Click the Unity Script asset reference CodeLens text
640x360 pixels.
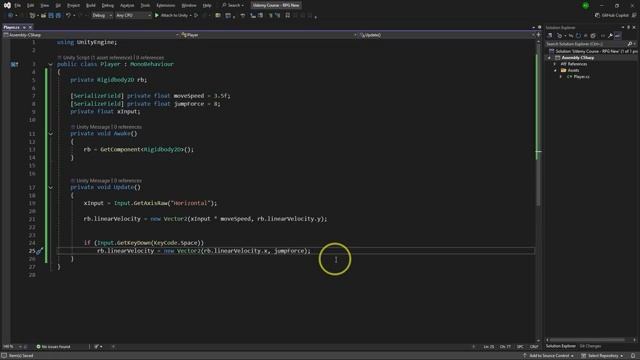coord(113,58)
